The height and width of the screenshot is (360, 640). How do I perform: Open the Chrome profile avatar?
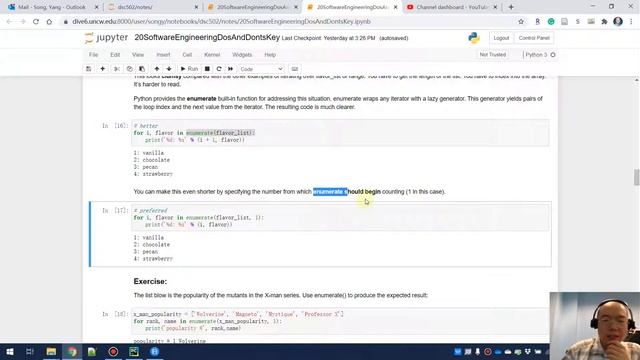[x=618, y=22]
